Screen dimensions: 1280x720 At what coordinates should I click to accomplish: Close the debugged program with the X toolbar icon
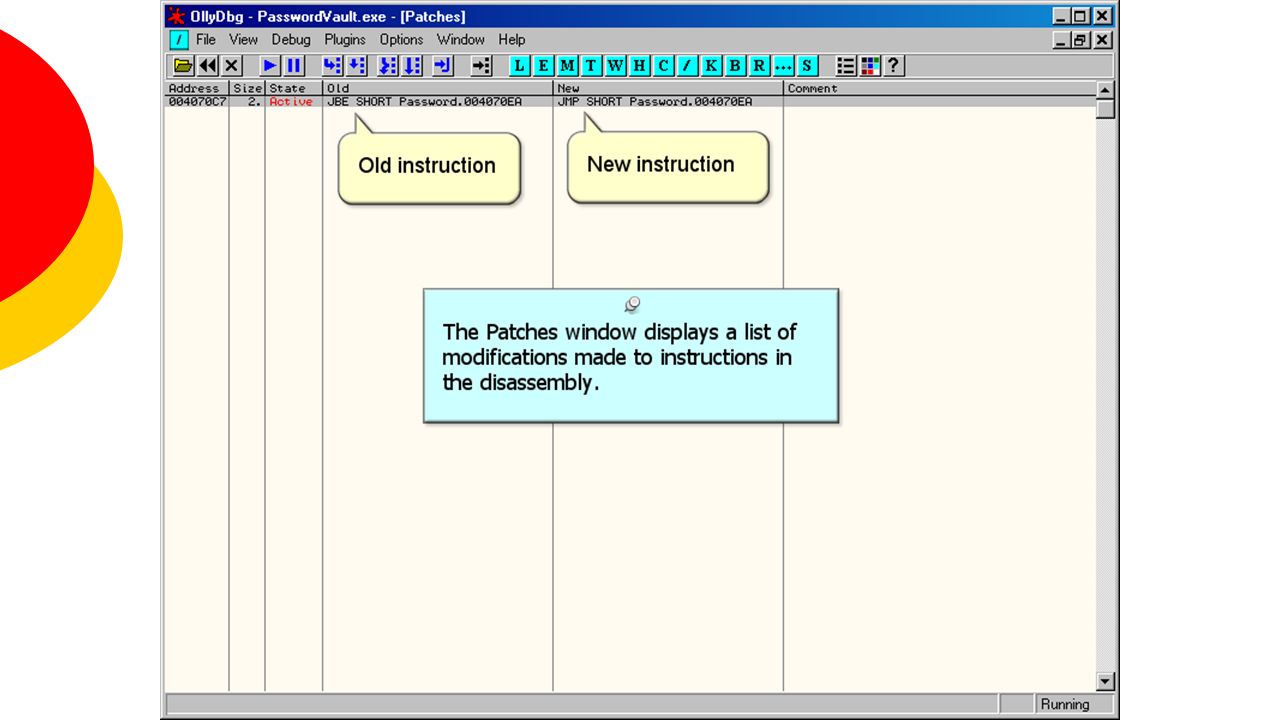[x=231, y=66]
